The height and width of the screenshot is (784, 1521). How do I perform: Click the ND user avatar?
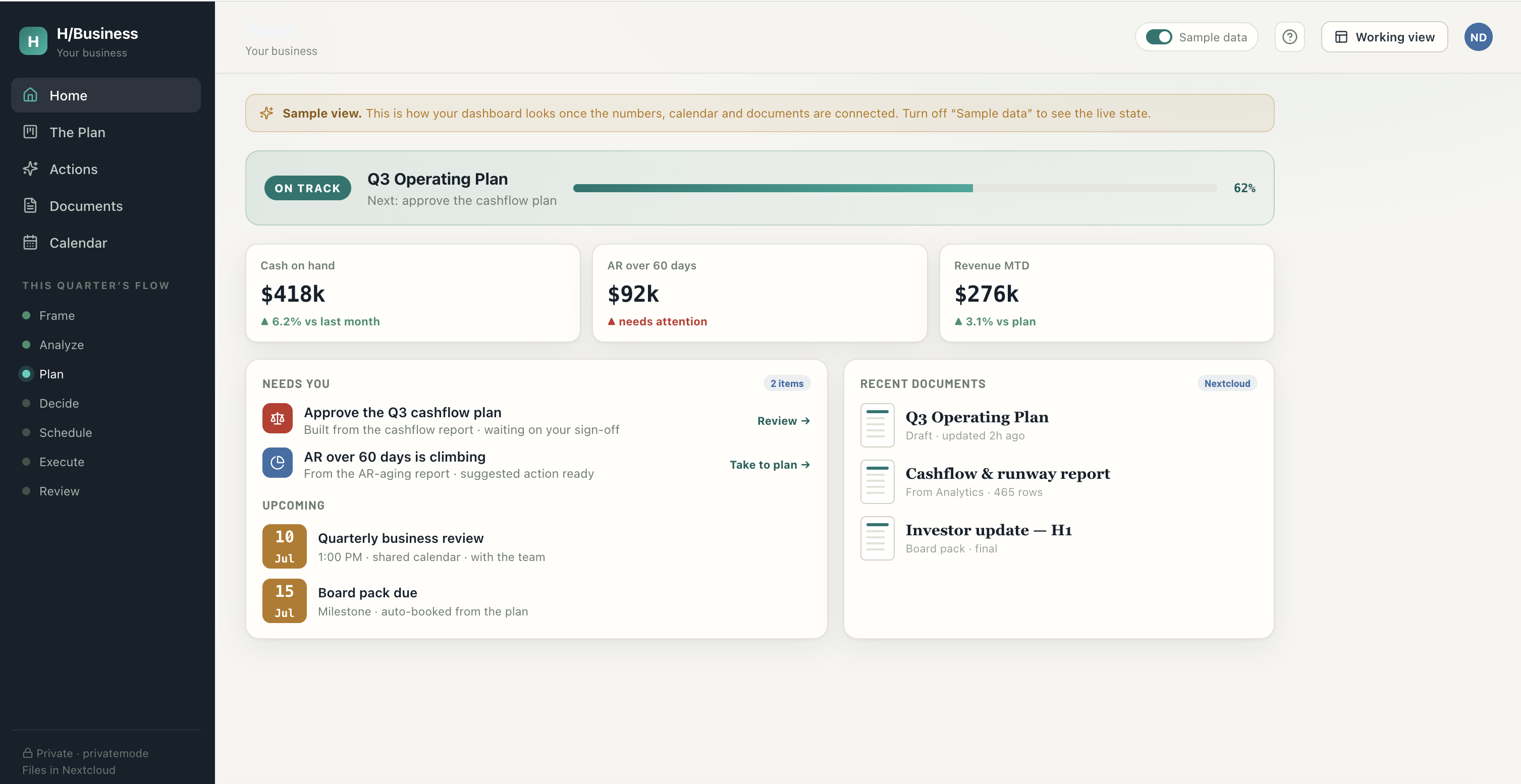pyautogui.click(x=1478, y=37)
